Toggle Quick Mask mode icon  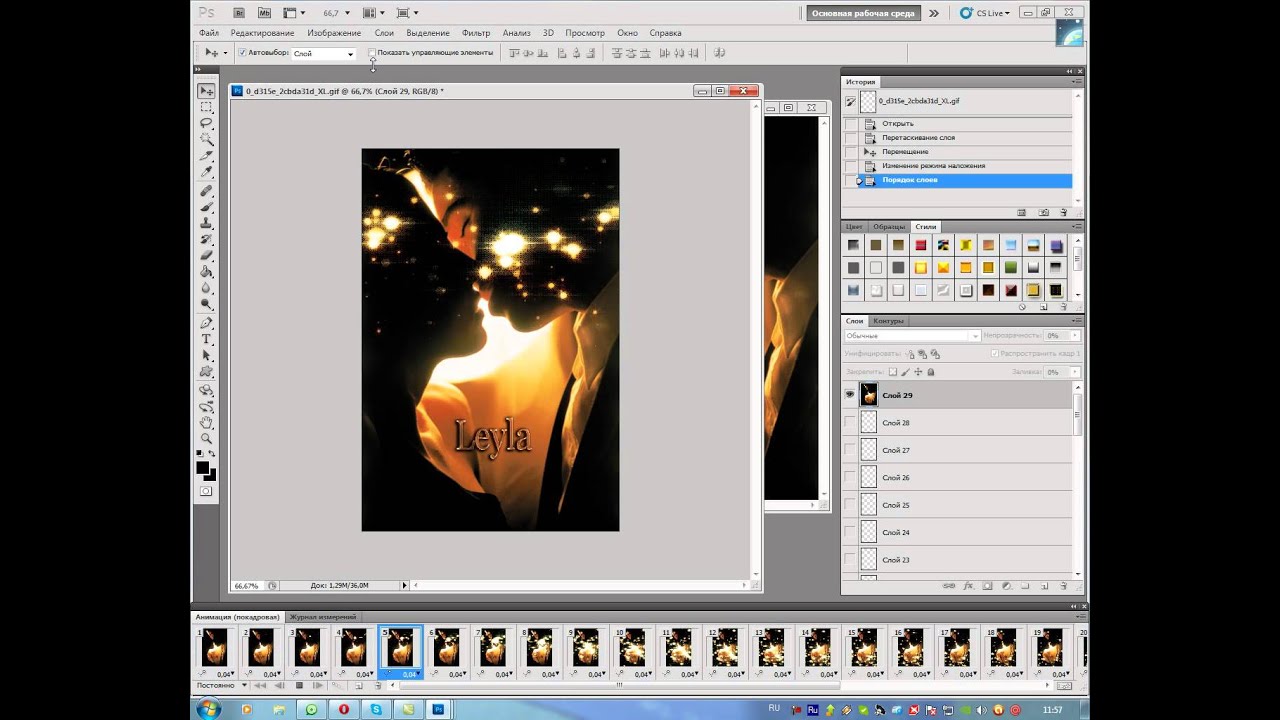click(x=206, y=491)
